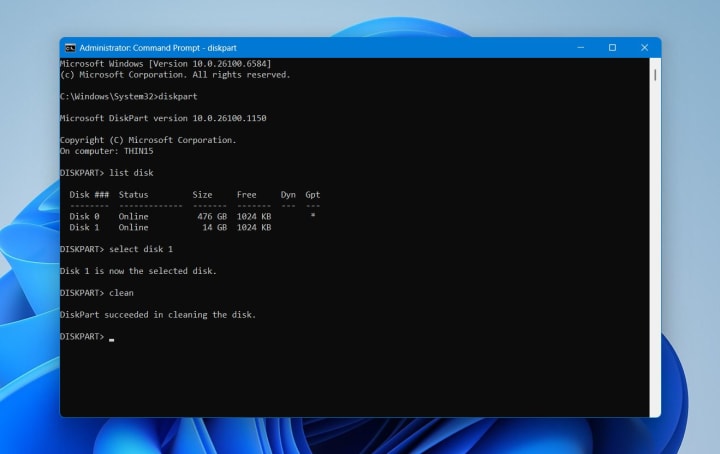Close the Command Prompt diskpart window

point(644,48)
